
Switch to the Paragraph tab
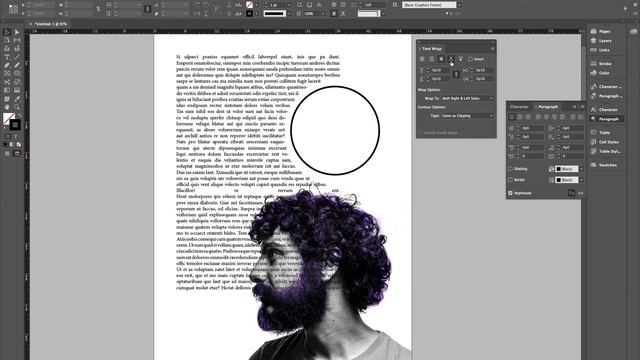(x=547, y=107)
